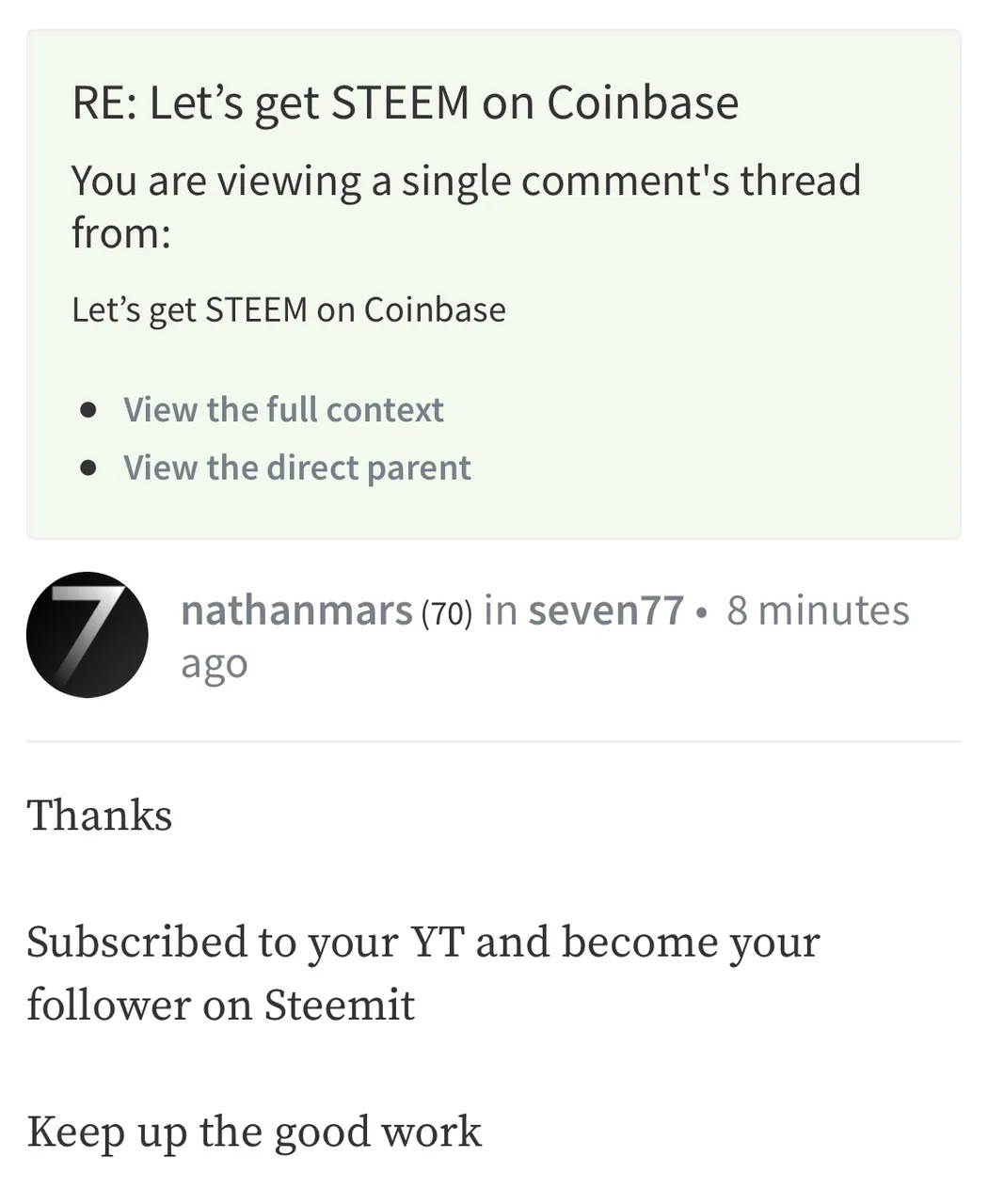The image size is (988, 1204).
Task: Go to the seven77 community link
Action: (606, 610)
